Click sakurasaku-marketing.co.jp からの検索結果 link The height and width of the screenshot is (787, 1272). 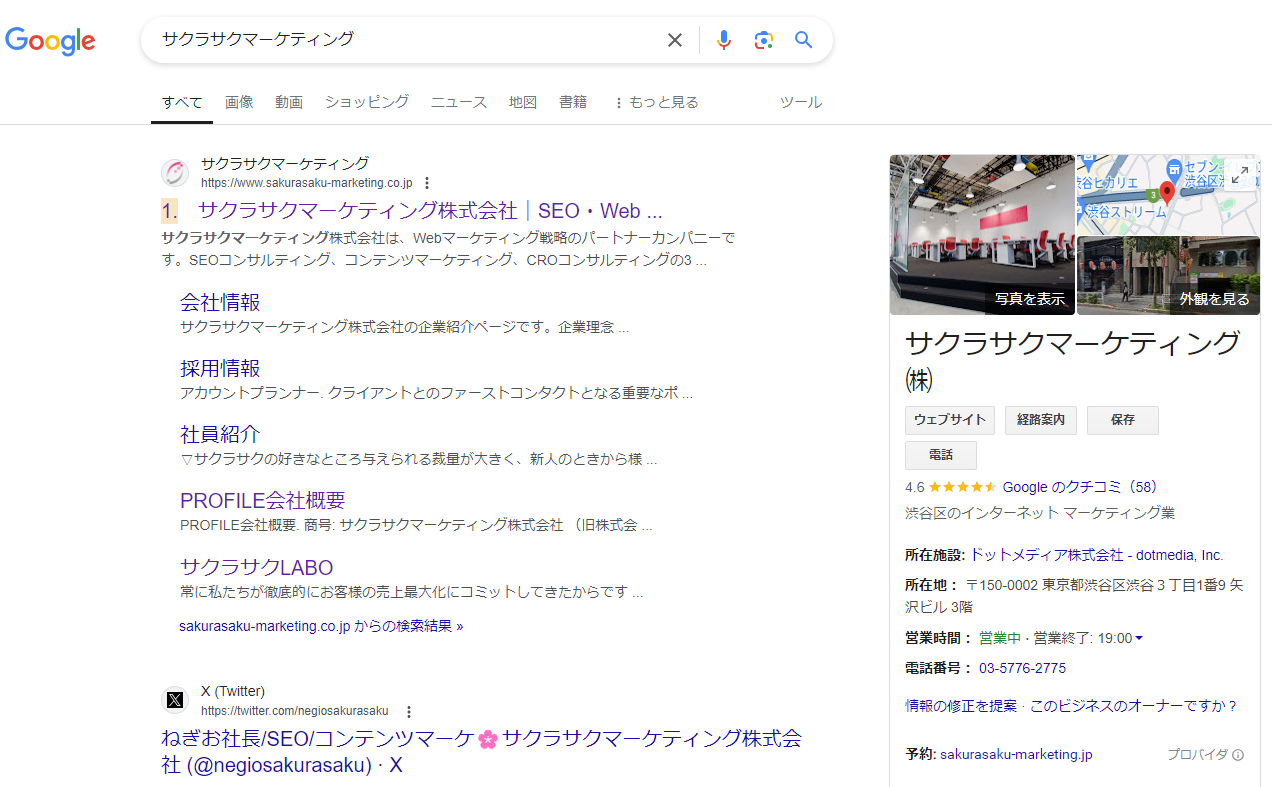[321, 626]
